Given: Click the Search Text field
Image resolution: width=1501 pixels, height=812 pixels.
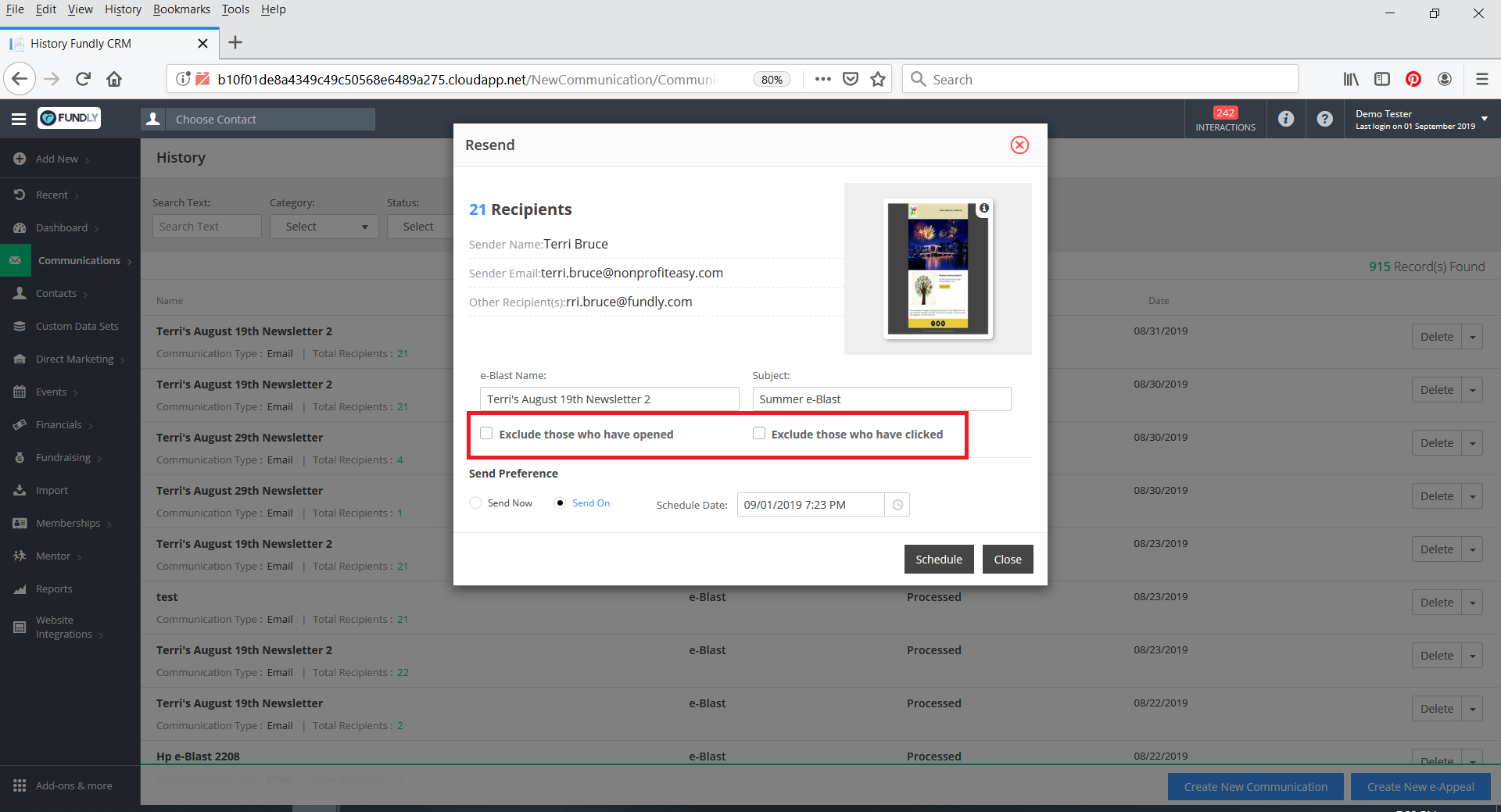Looking at the screenshot, I should click(207, 227).
